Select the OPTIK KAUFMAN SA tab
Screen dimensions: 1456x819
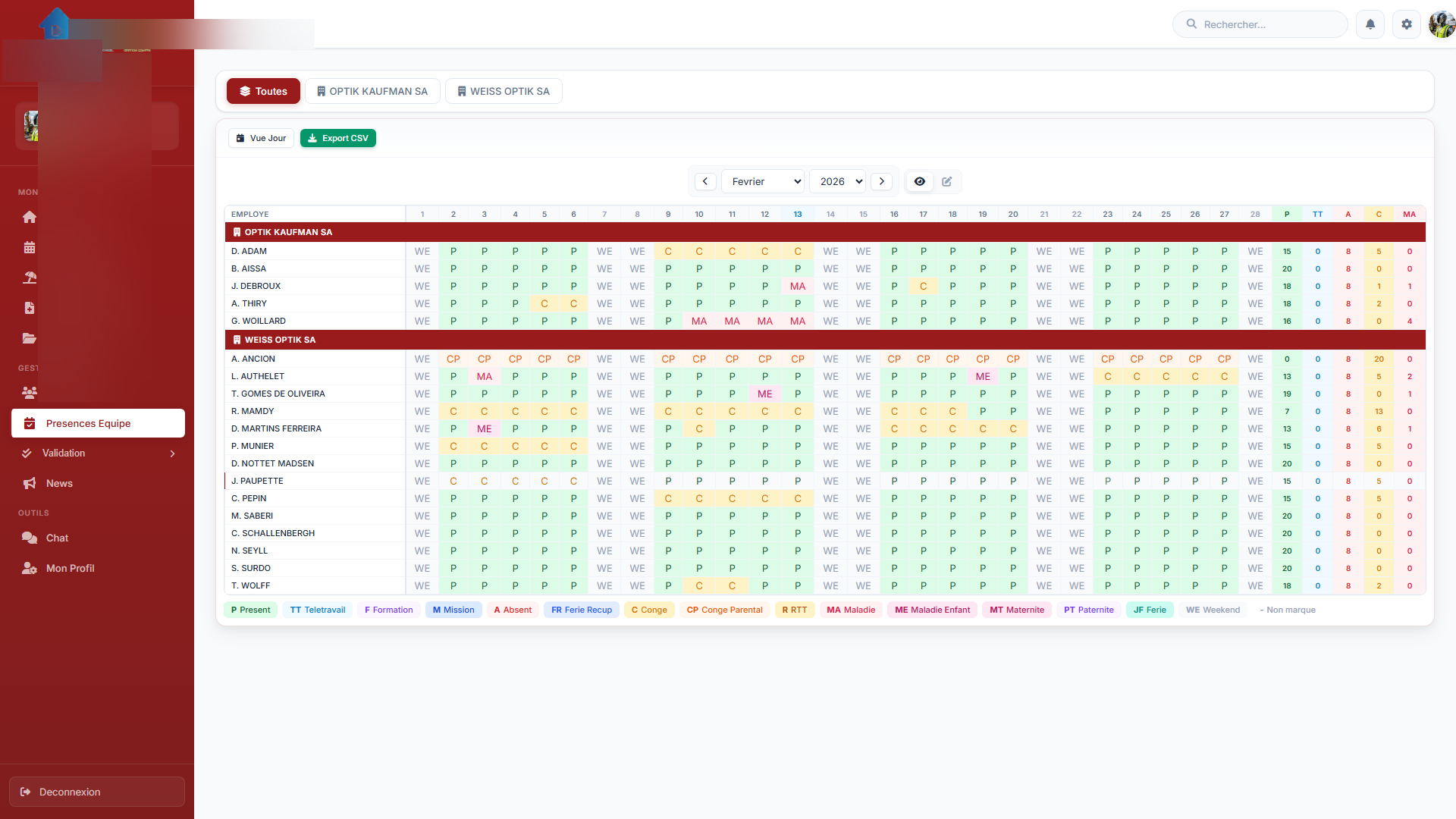372,91
